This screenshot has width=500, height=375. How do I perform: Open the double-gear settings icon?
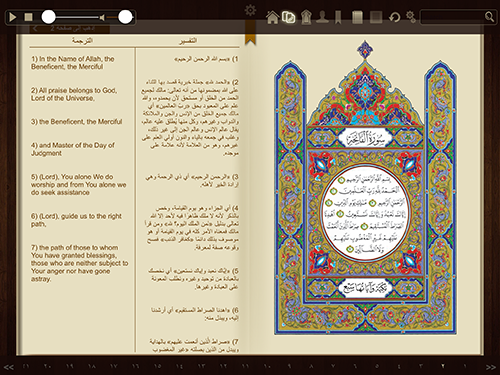[411, 17]
